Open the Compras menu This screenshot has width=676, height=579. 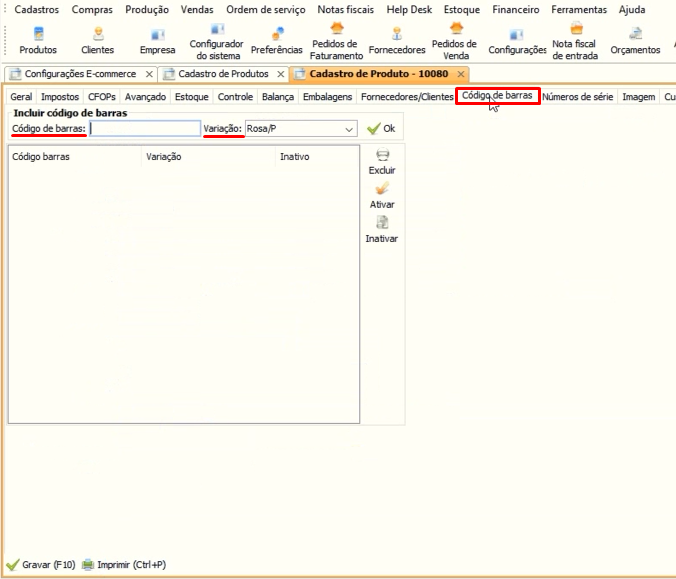coord(92,9)
